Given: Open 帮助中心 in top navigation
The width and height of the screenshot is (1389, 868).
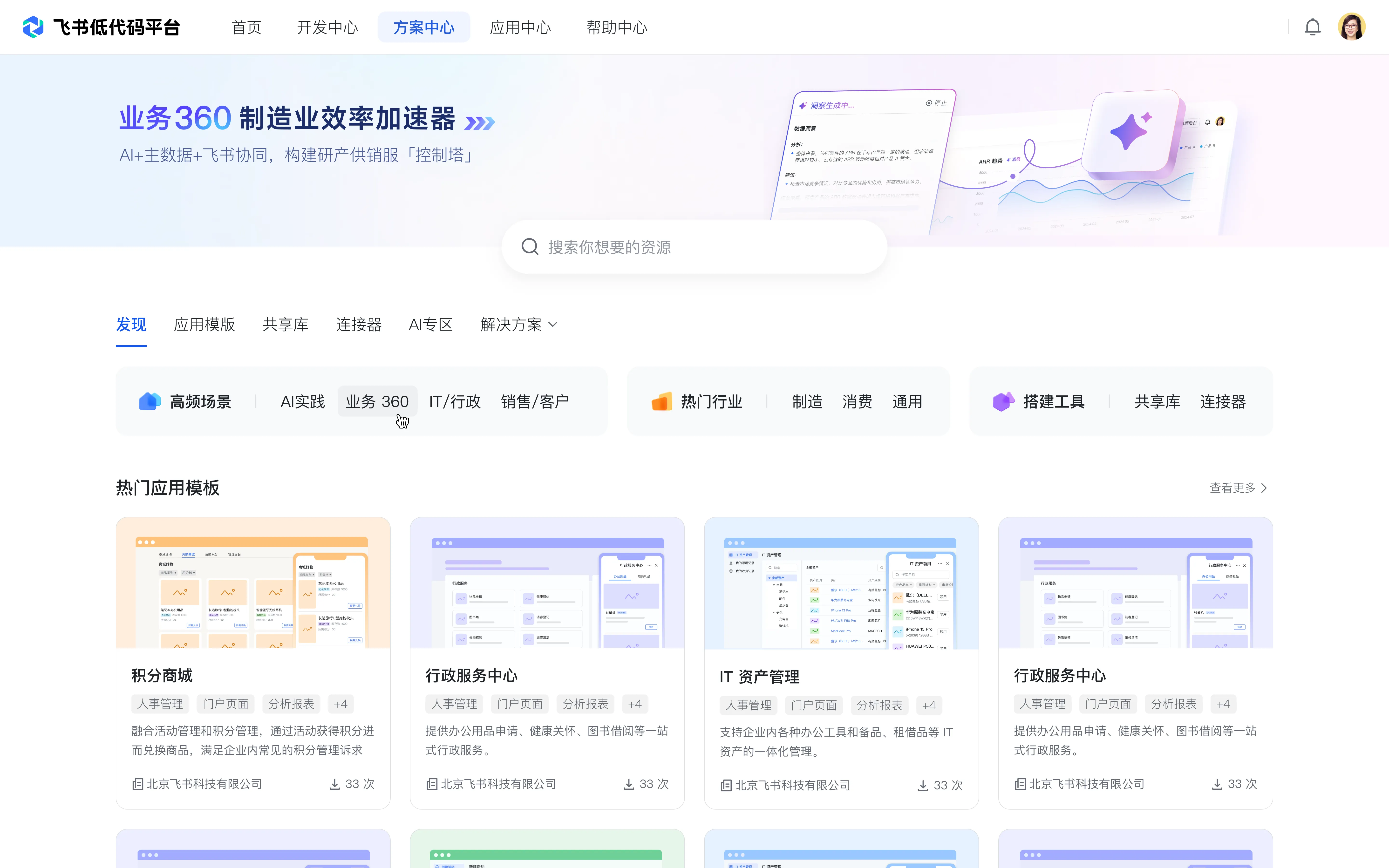Looking at the screenshot, I should tap(617, 27).
